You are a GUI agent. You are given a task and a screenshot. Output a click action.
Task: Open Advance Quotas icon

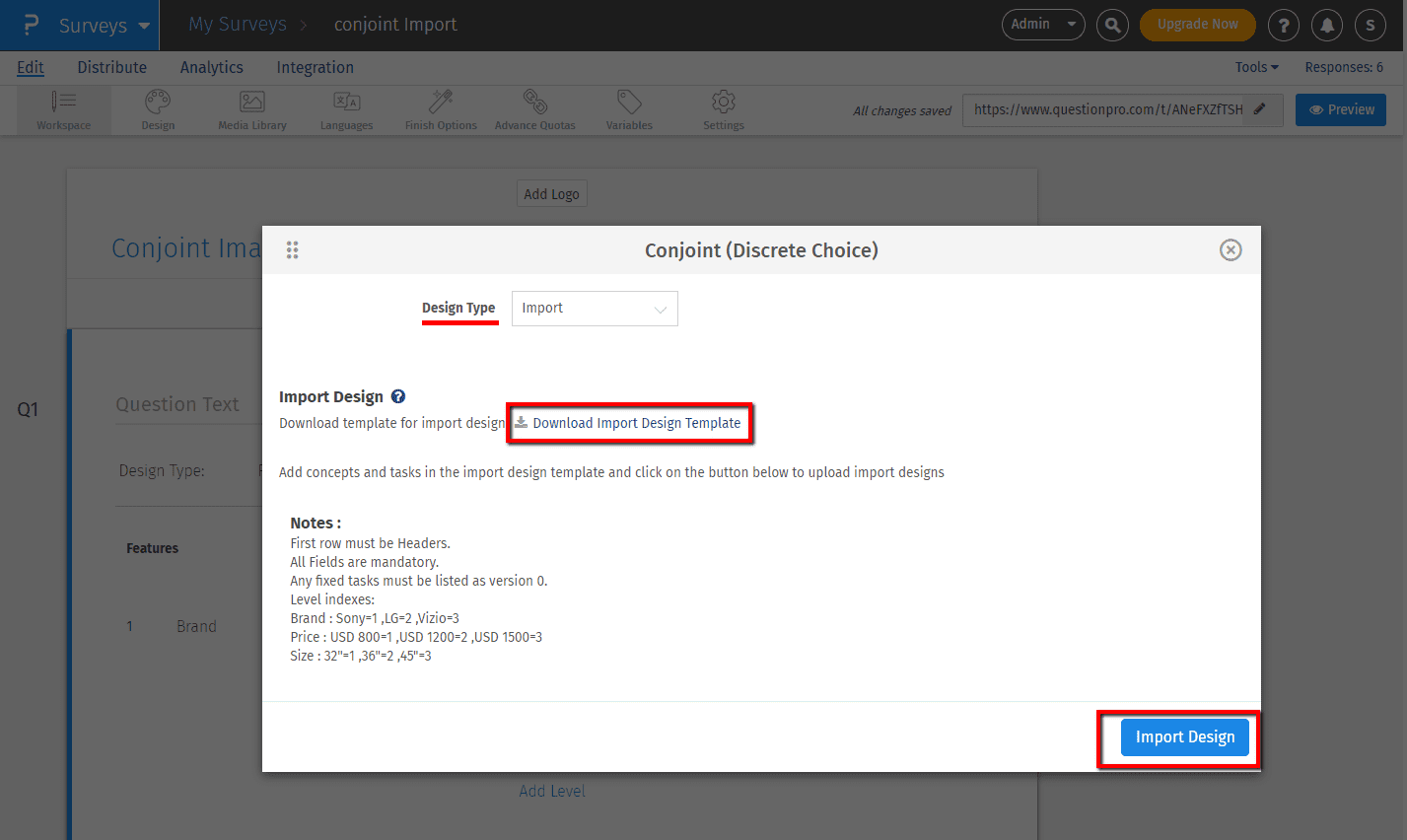(x=534, y=103)
